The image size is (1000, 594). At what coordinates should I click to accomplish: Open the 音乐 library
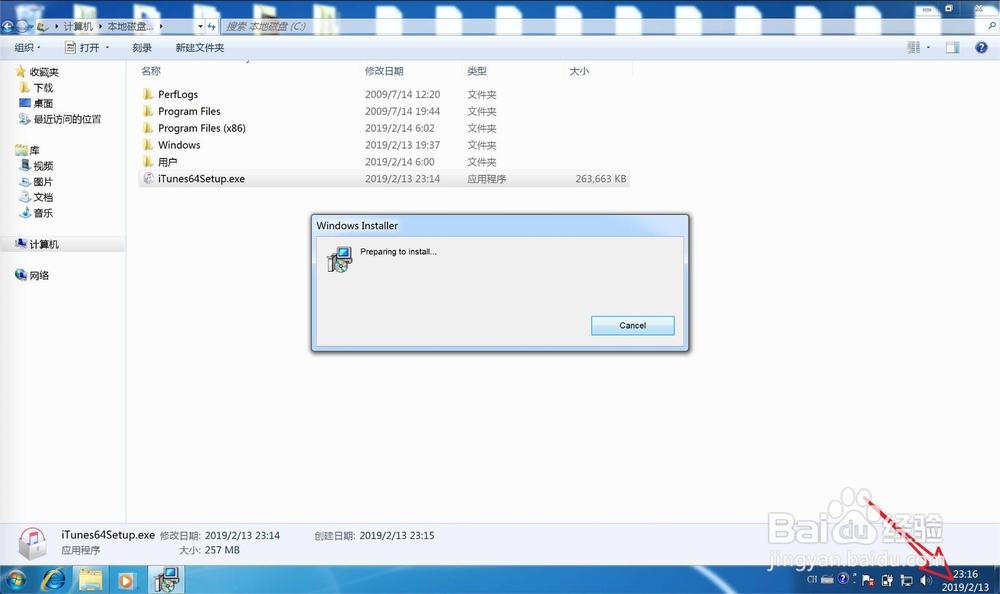43,213
